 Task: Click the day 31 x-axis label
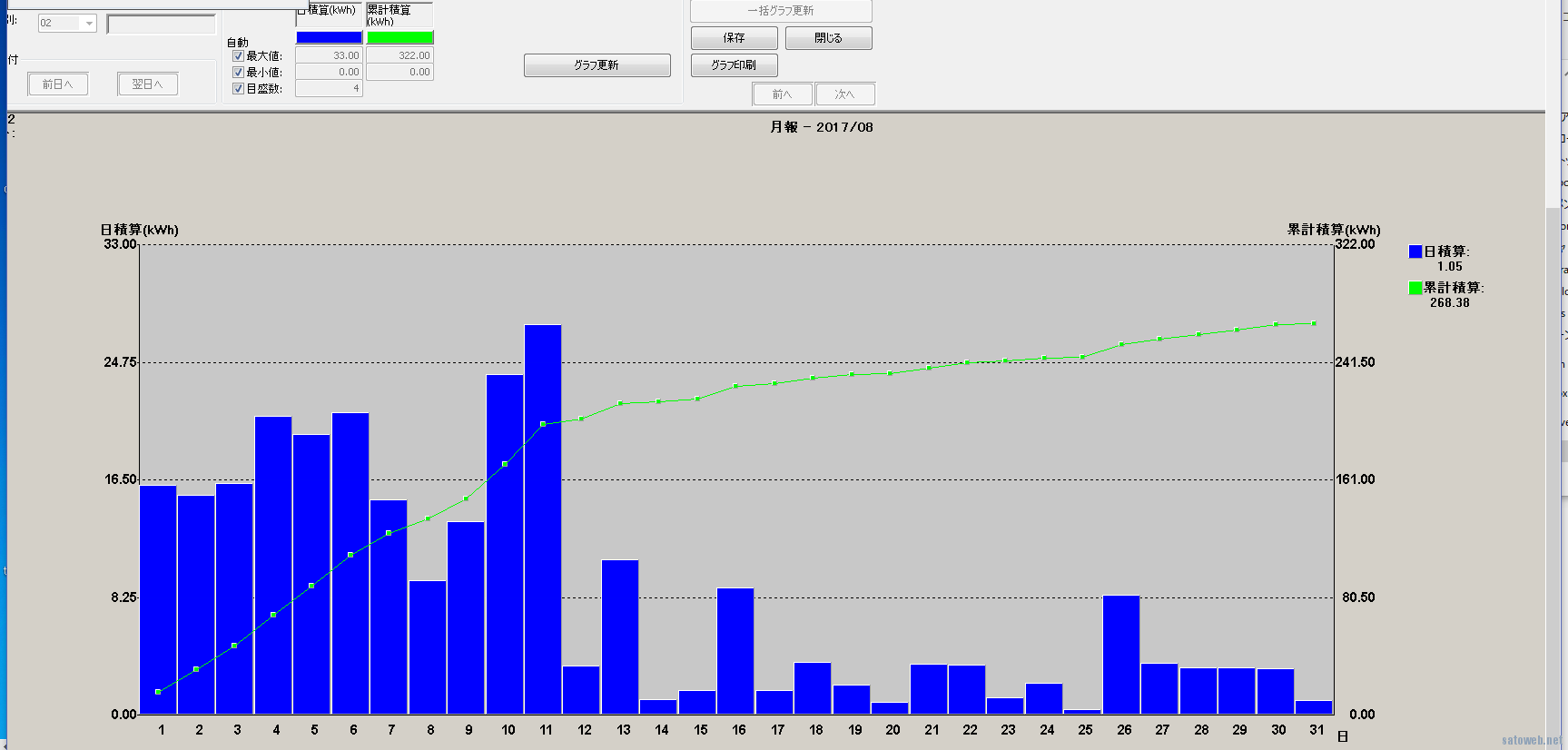pyautogui.click(x=1317, y=730)
